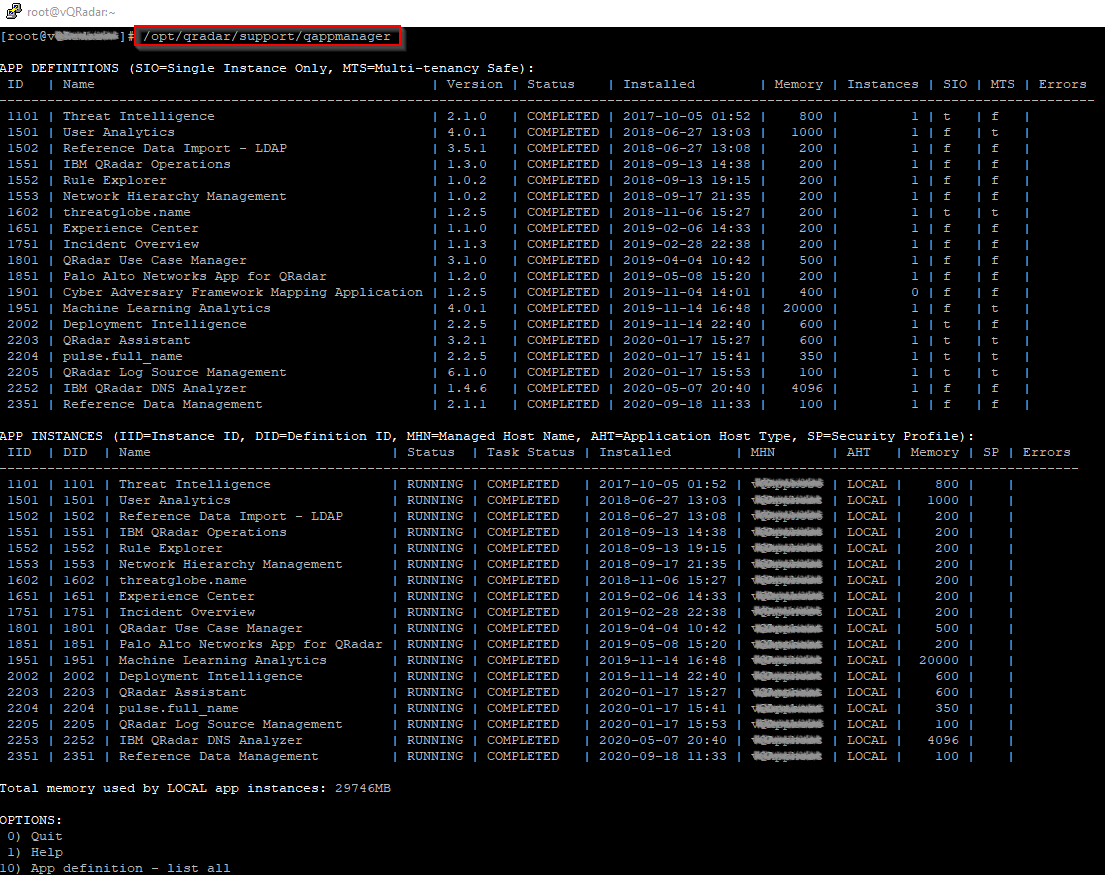1105x875 pixels.
Task: Select 'User Analytics' in App Definitions table
Action: click(x=118, y=132)
